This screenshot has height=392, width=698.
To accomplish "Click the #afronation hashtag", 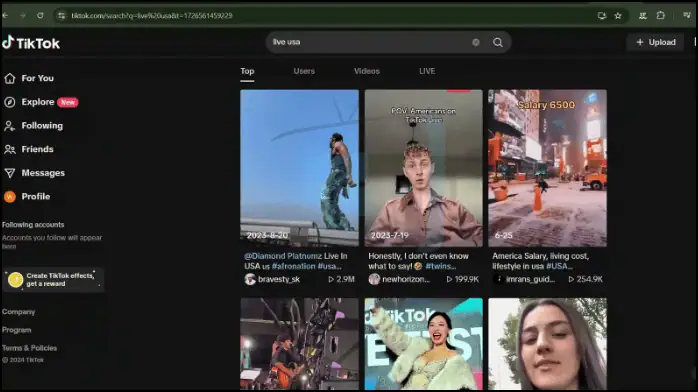I will (293, 266).
